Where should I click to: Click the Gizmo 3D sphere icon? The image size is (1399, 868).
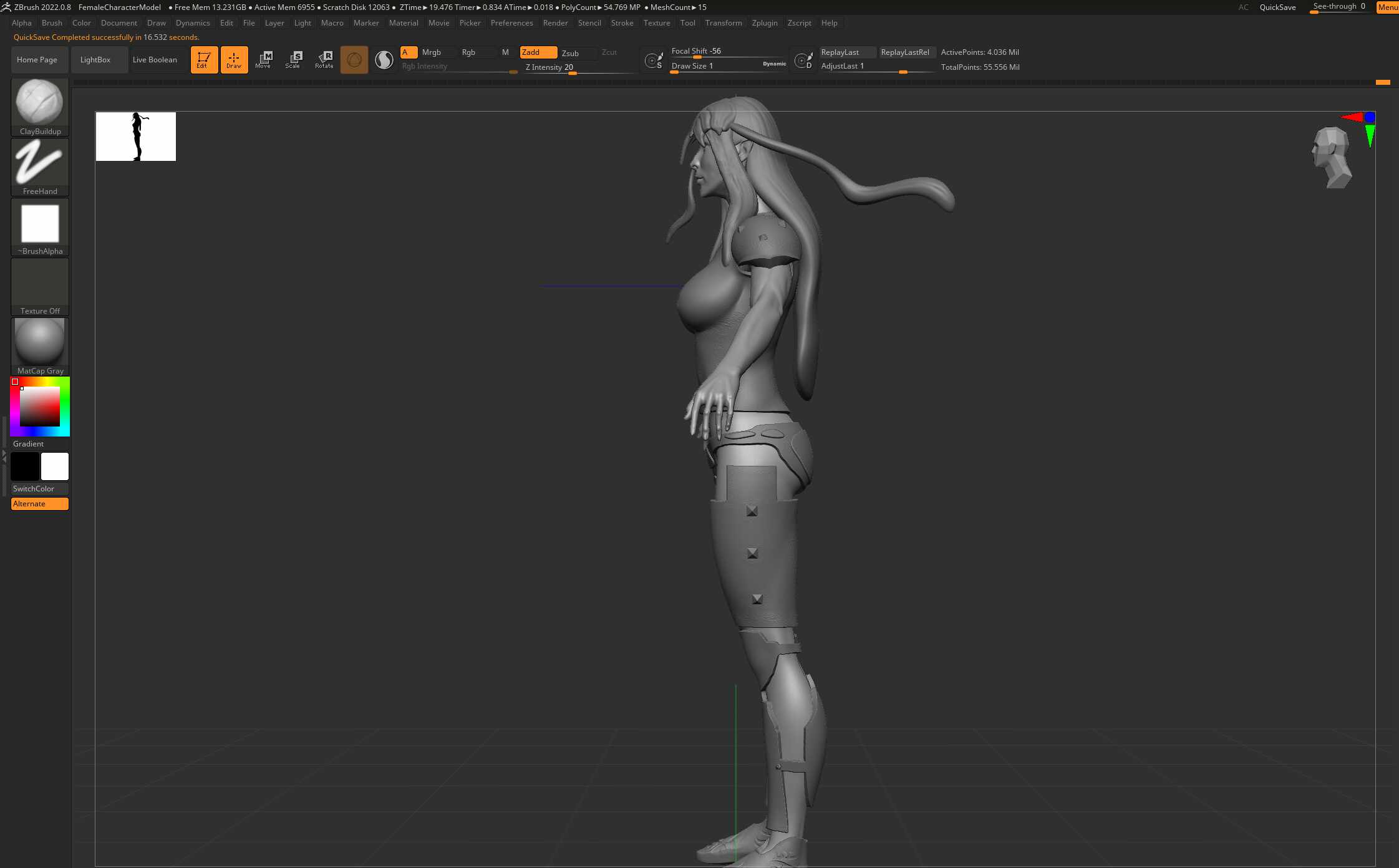point(354,60)
